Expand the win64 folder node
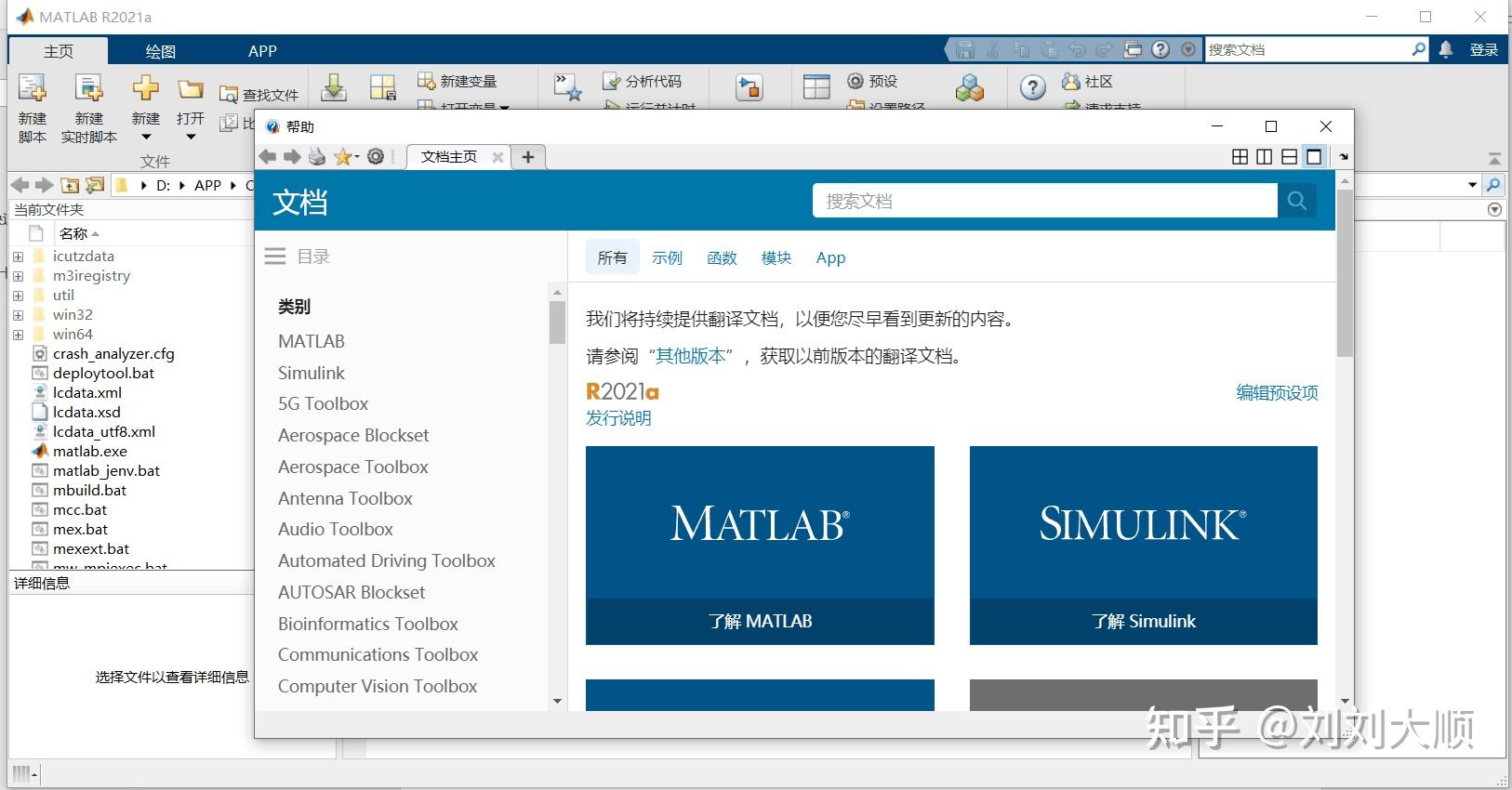This screenshot has width=1512, height=790. point(18,335)
